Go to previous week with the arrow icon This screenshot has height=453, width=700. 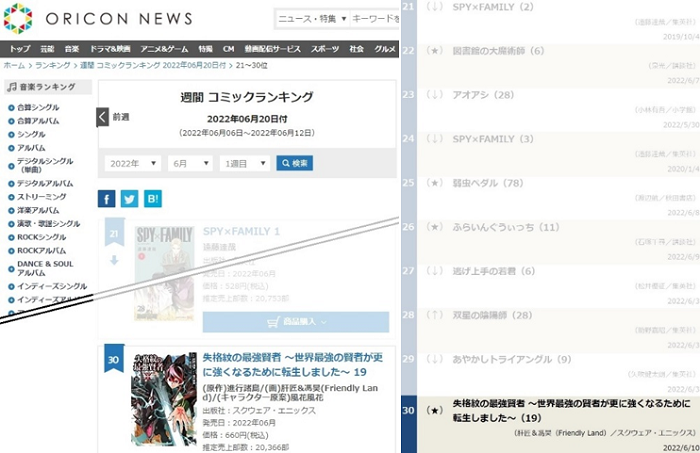coord(102,117)
